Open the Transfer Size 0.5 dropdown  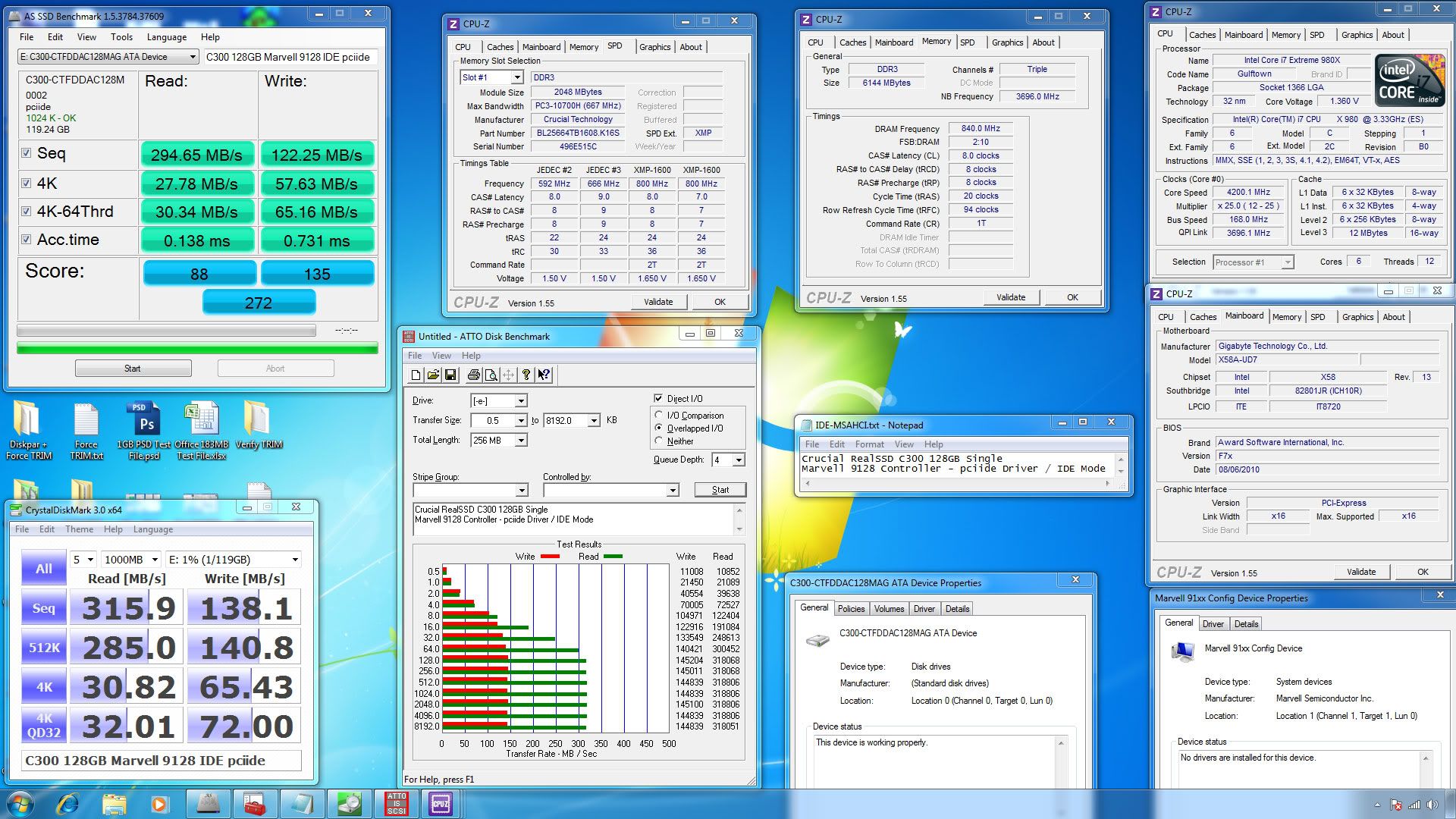pos(521,420)
